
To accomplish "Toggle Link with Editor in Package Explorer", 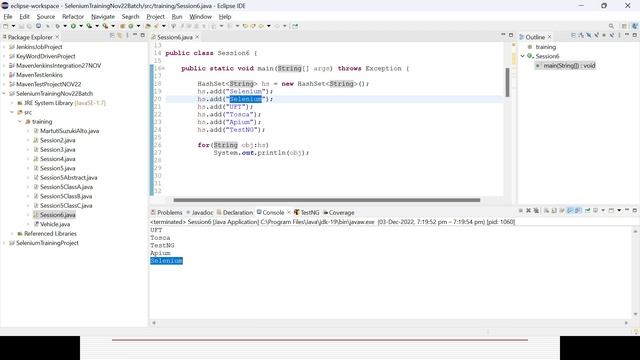I will click(x=120, y=36).
